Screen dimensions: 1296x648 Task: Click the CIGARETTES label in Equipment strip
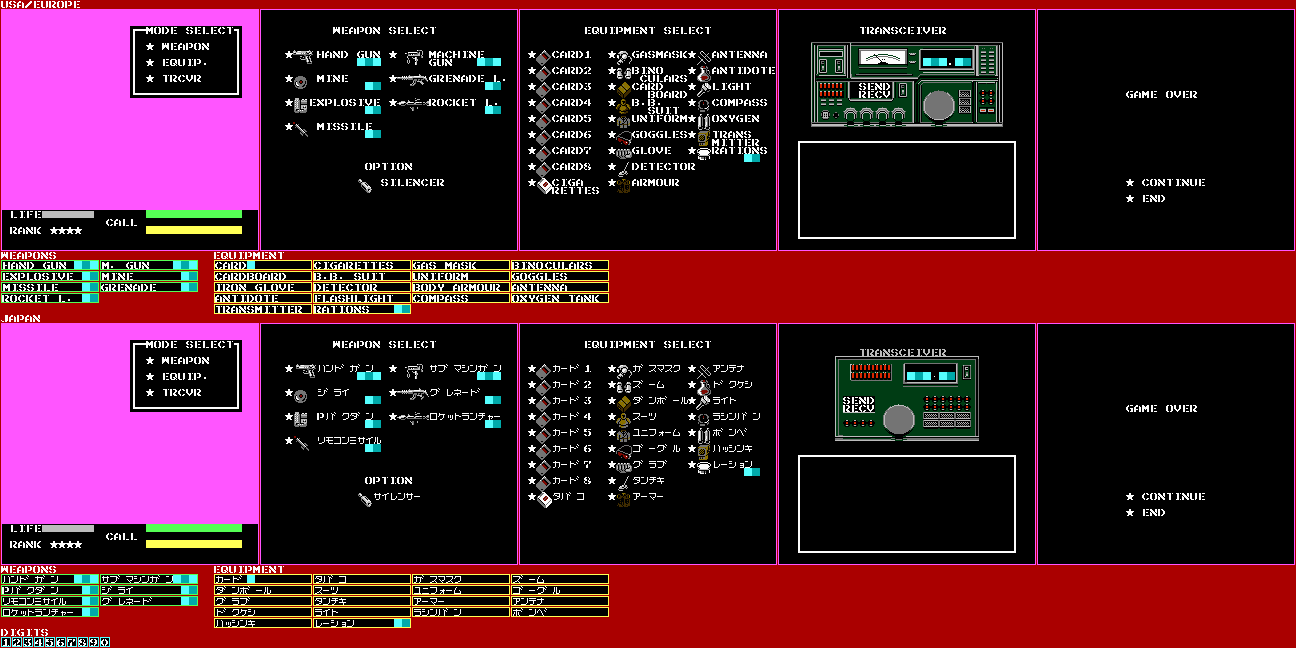pyautogui.click(x=352, y=266)
